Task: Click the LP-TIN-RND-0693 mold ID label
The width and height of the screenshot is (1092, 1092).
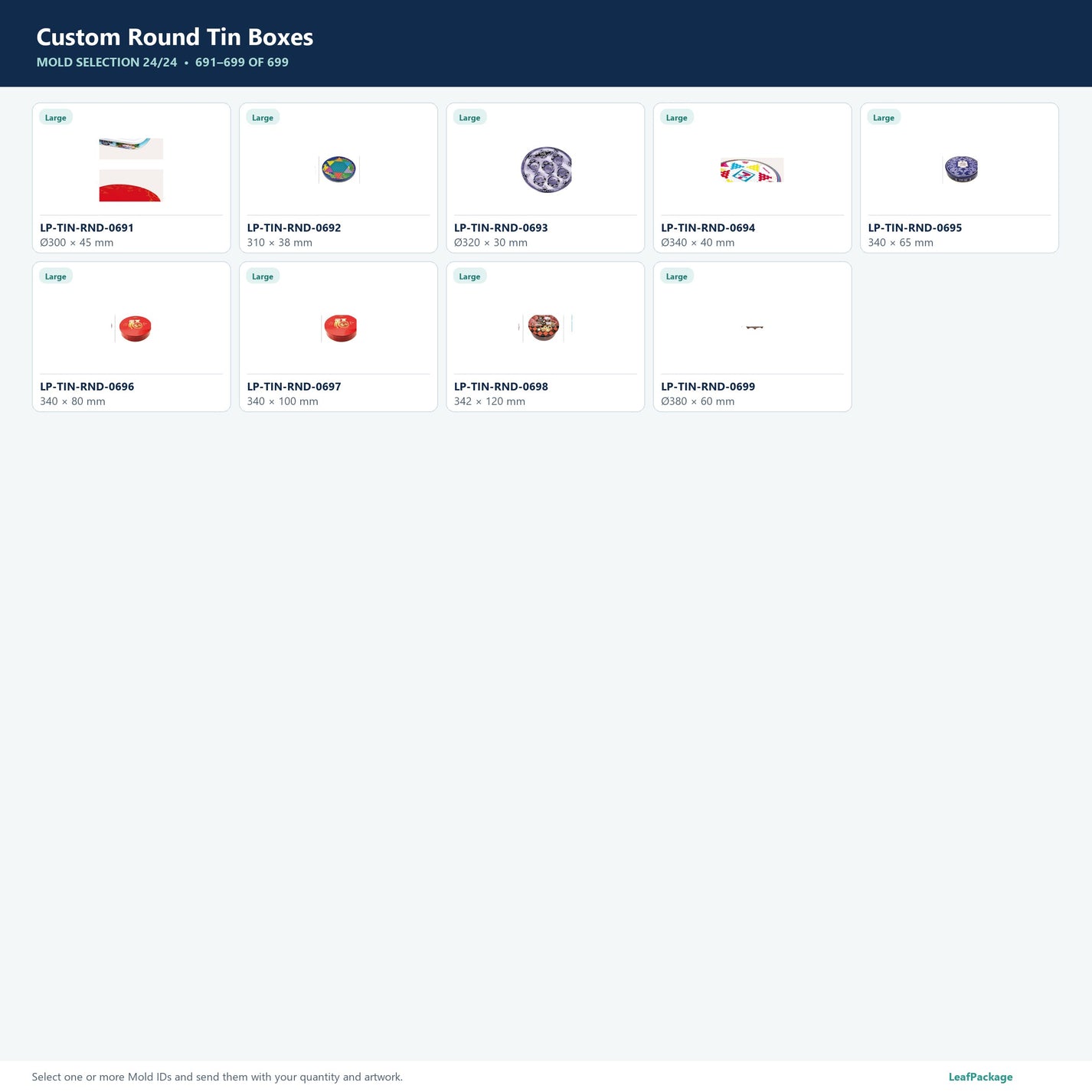Action: coord(501,227)
